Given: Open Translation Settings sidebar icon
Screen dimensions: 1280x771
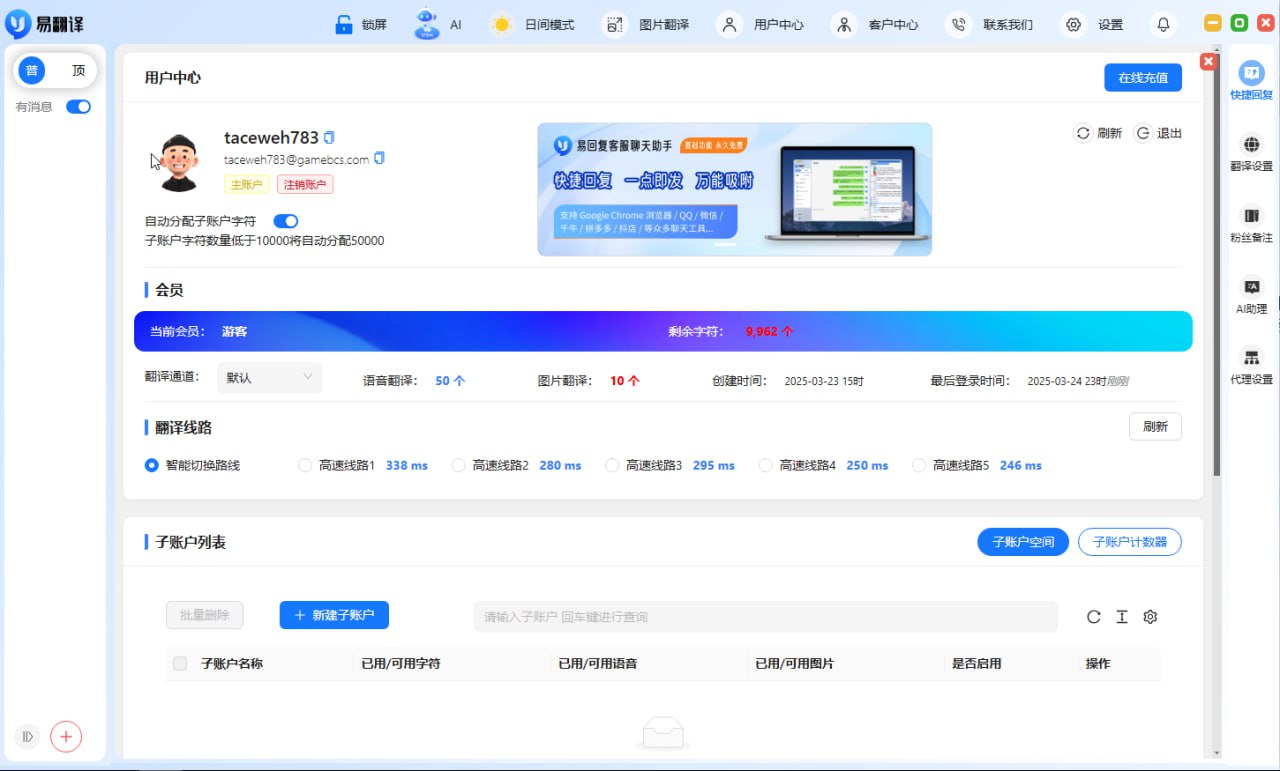Looking at the screenshot, I should tap(1251, 153).
